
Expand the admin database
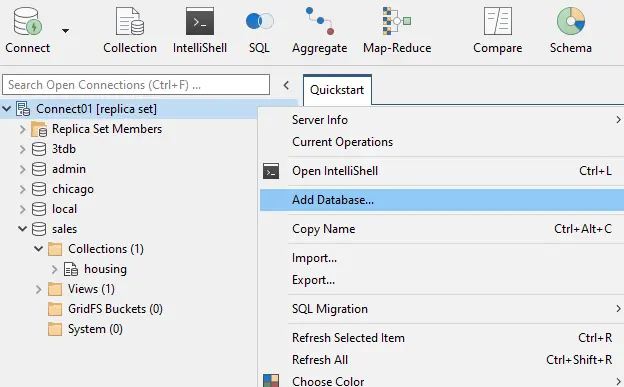[23, 169]
